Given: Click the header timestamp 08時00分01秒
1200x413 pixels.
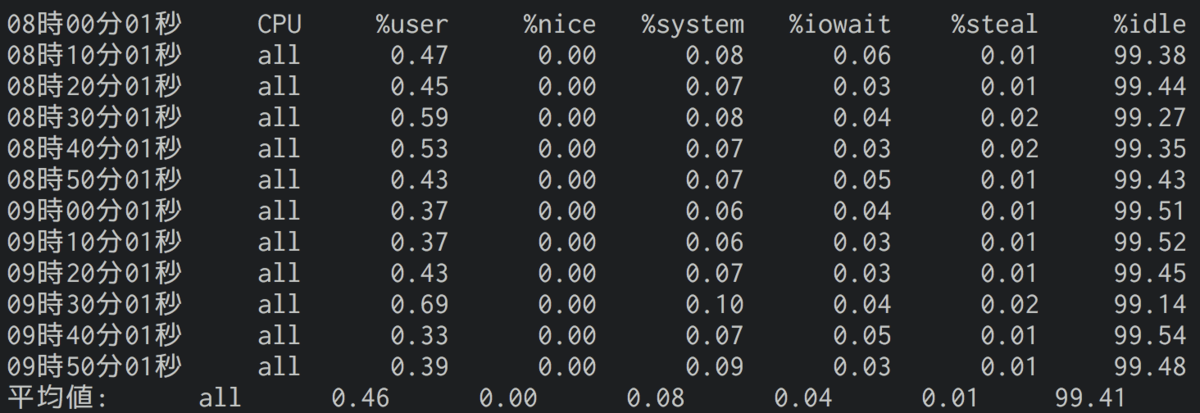Looking at the screenshot, I should [94, 25].
